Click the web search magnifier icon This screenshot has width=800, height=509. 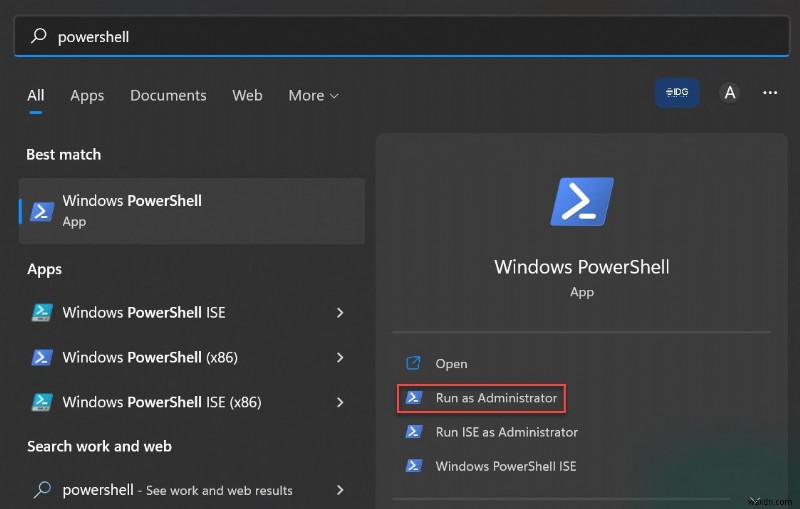pos(42,490)
